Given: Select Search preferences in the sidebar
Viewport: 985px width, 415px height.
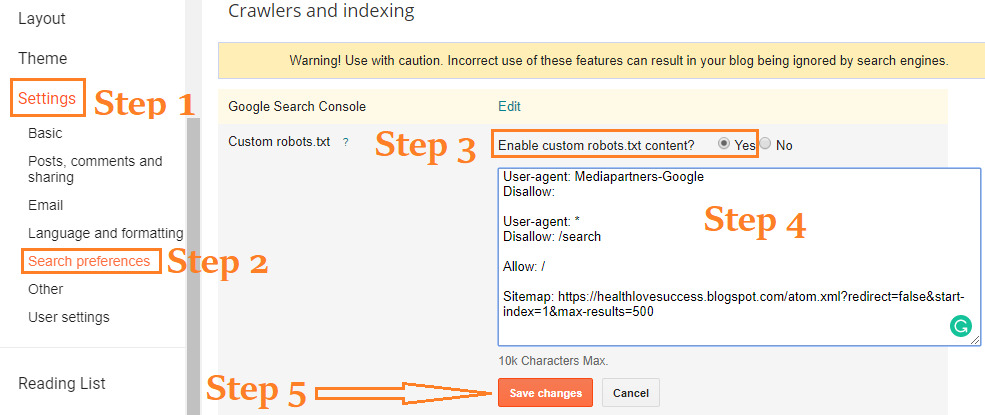Looking at the screenshot, I should coord(89,261).
